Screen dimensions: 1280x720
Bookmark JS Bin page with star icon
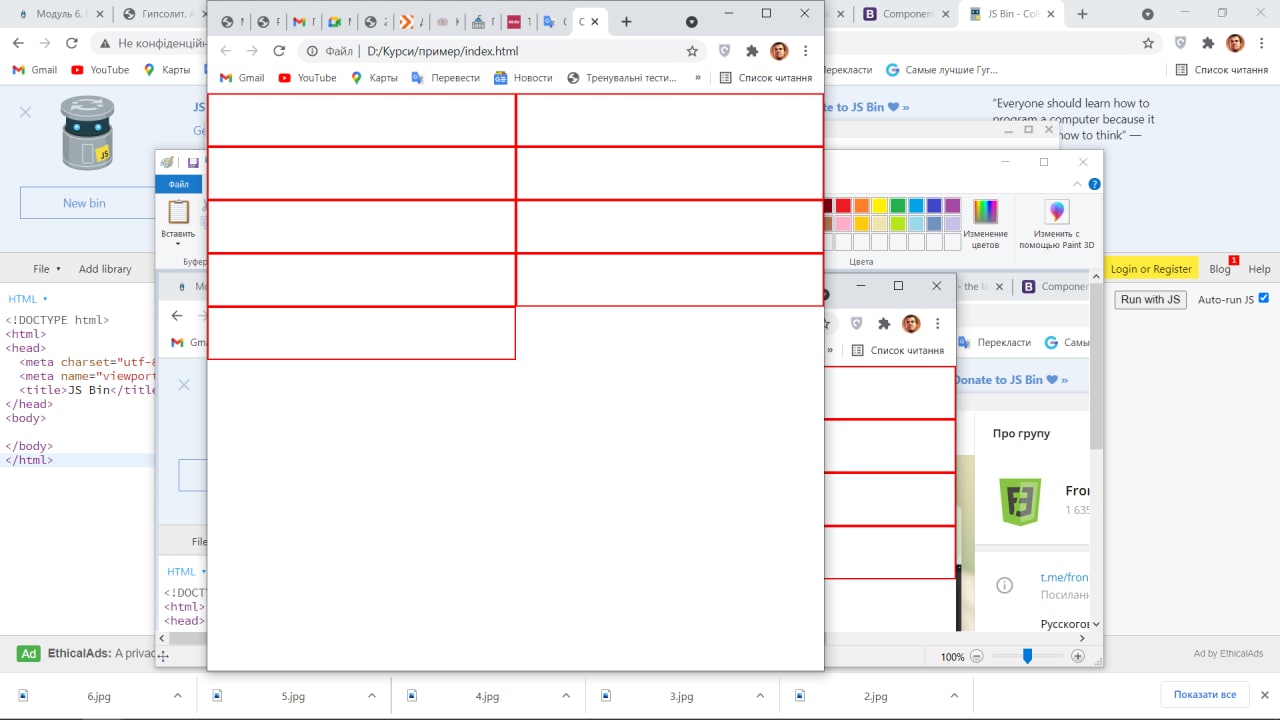tap(1148, 43)
